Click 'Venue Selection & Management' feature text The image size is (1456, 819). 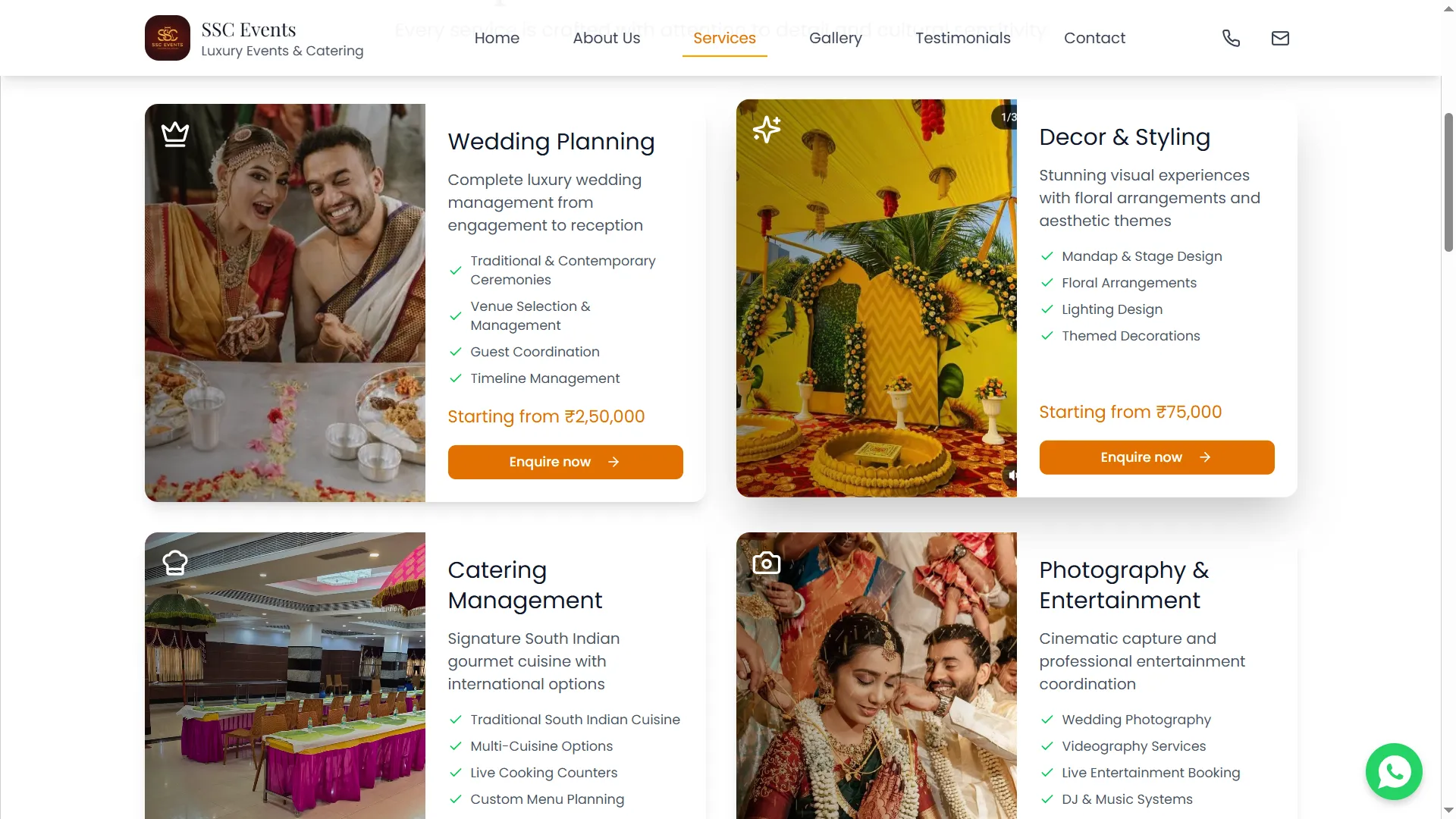pos(530,315)
